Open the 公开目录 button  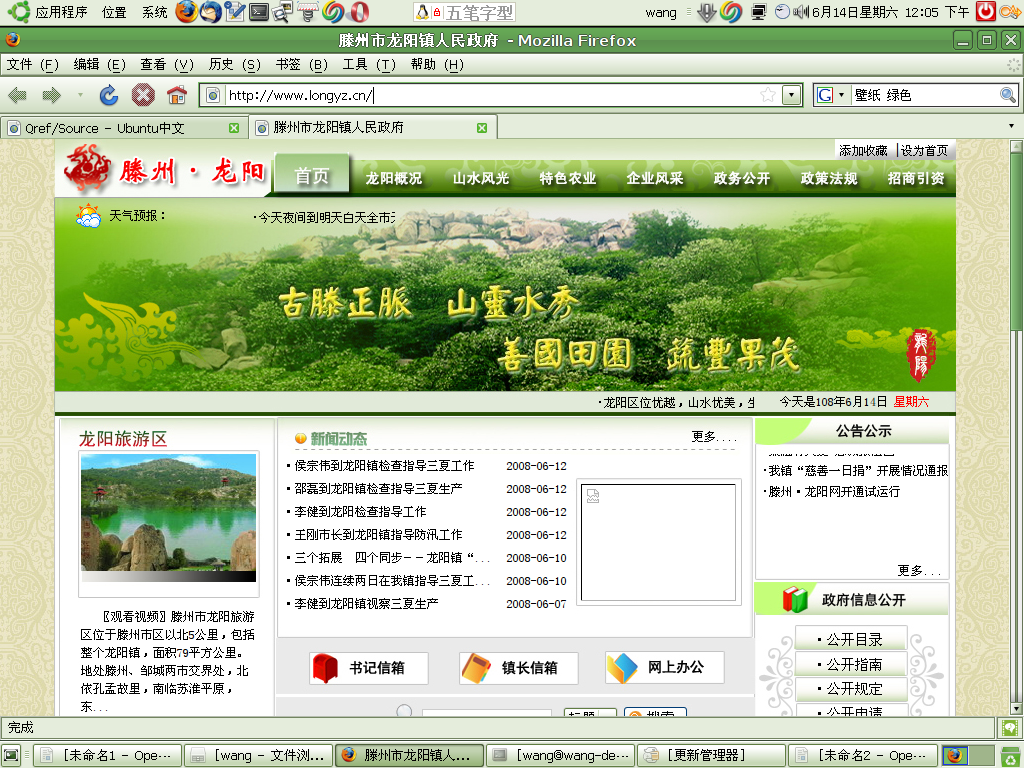851,639
